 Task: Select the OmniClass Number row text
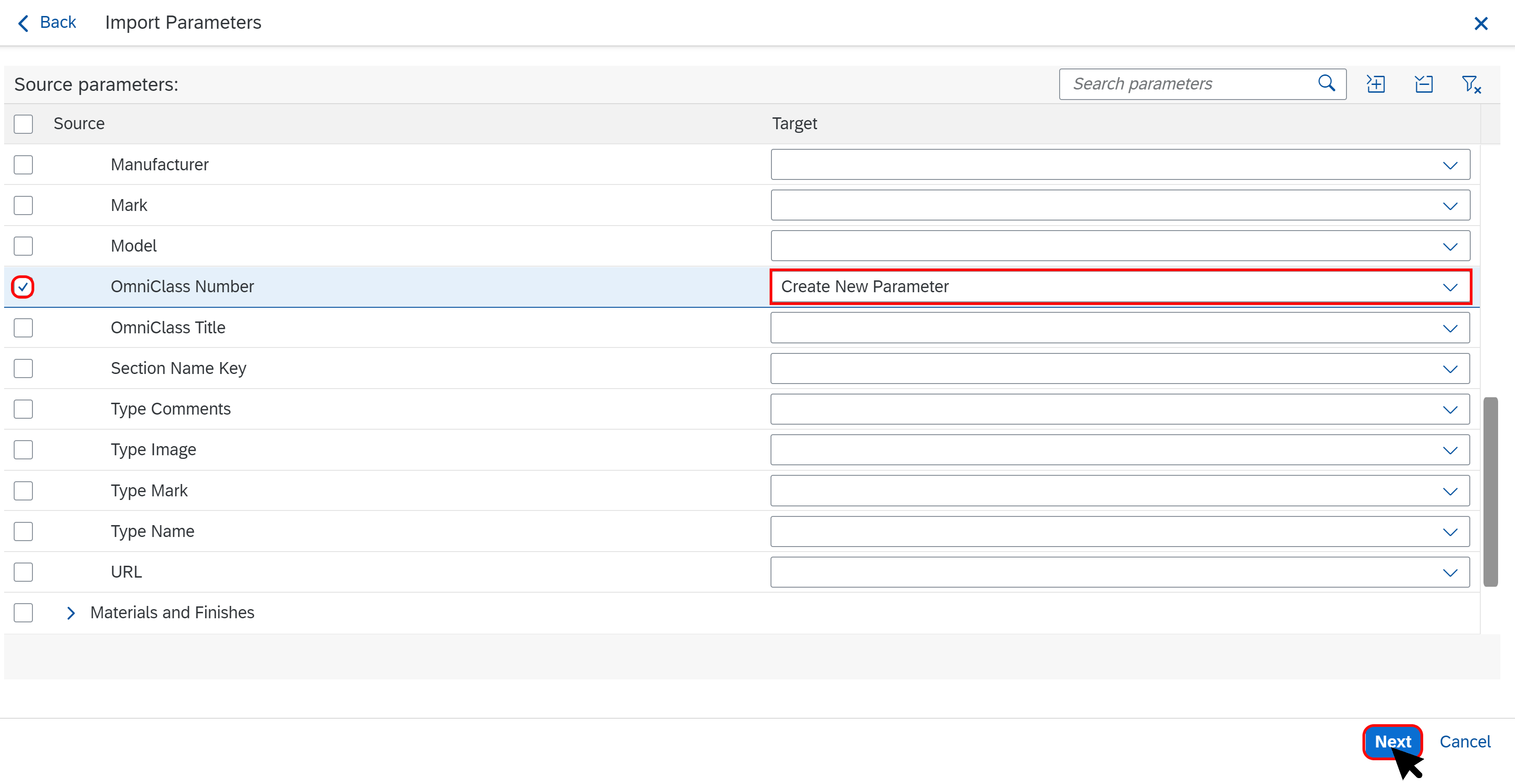(x=182, y=286)
